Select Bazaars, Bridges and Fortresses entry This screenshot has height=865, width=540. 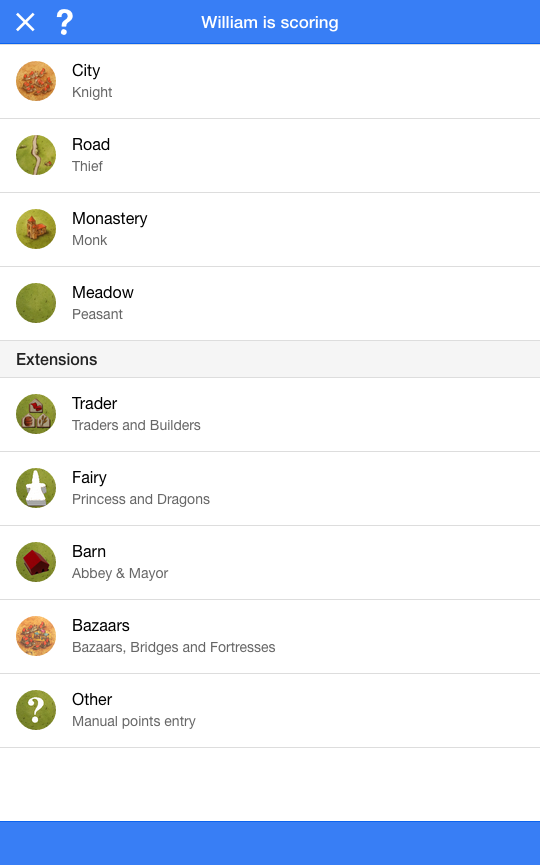click(x=270, y=636)
